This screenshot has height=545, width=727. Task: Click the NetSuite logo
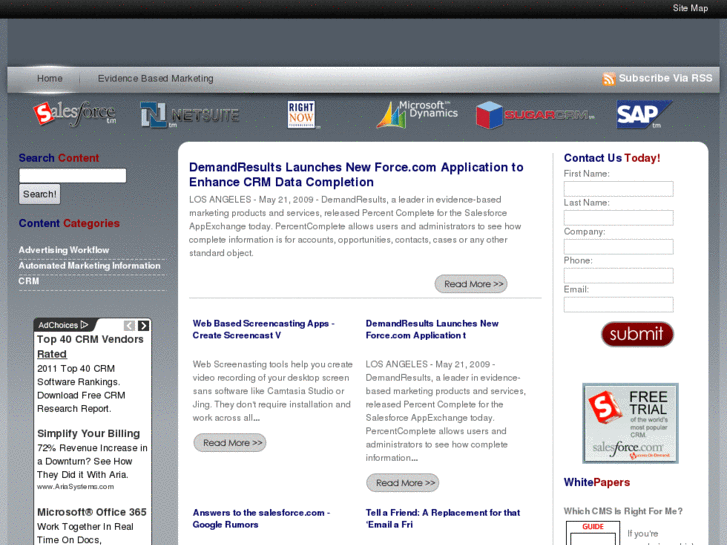tap(190, 115)
